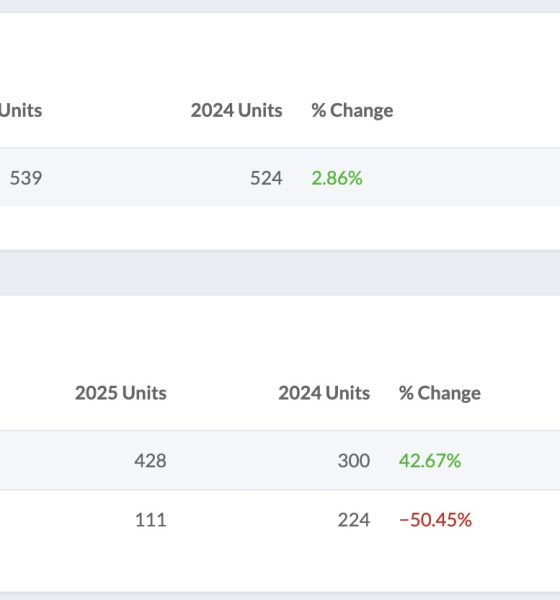
Task: Click the % Change header above 42.67%
Action: coord(440,393)
